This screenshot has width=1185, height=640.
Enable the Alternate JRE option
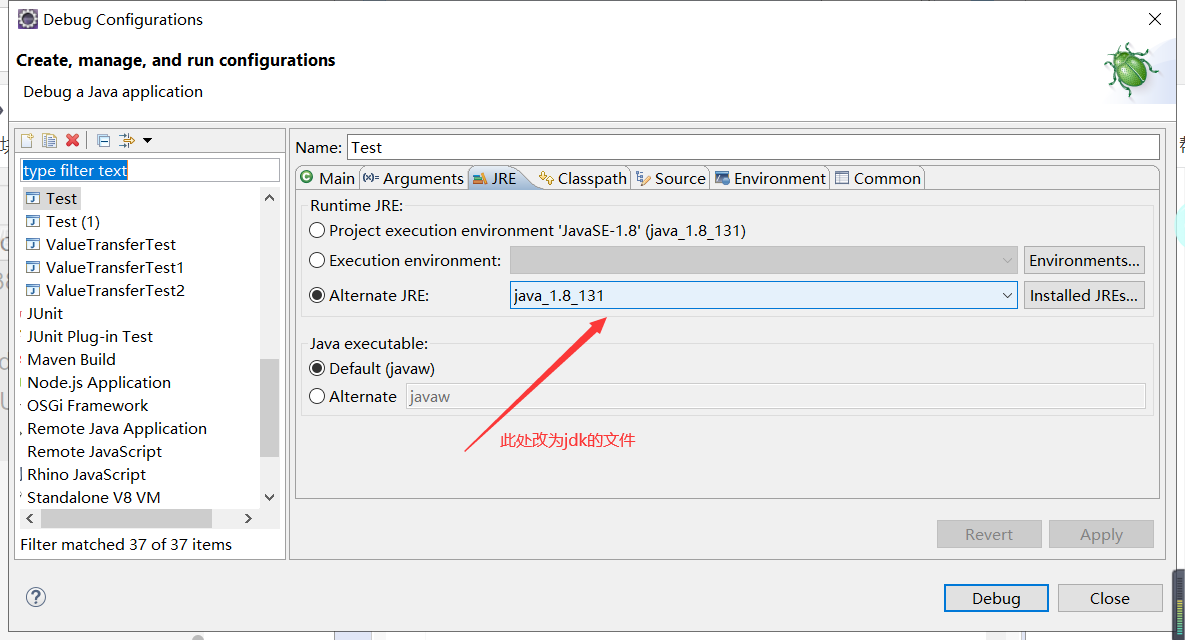tap(317, 295)
